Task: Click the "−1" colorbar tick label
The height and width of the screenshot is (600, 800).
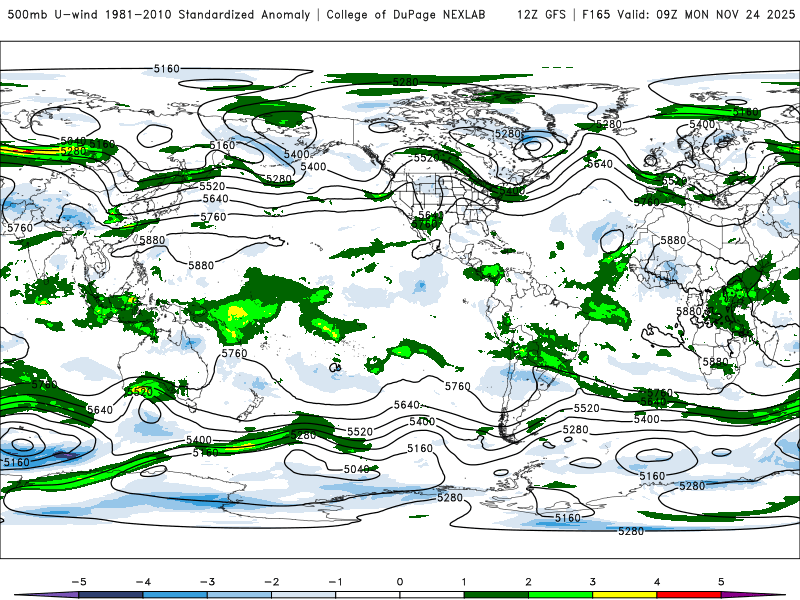Action: click(x=336, y=582)
